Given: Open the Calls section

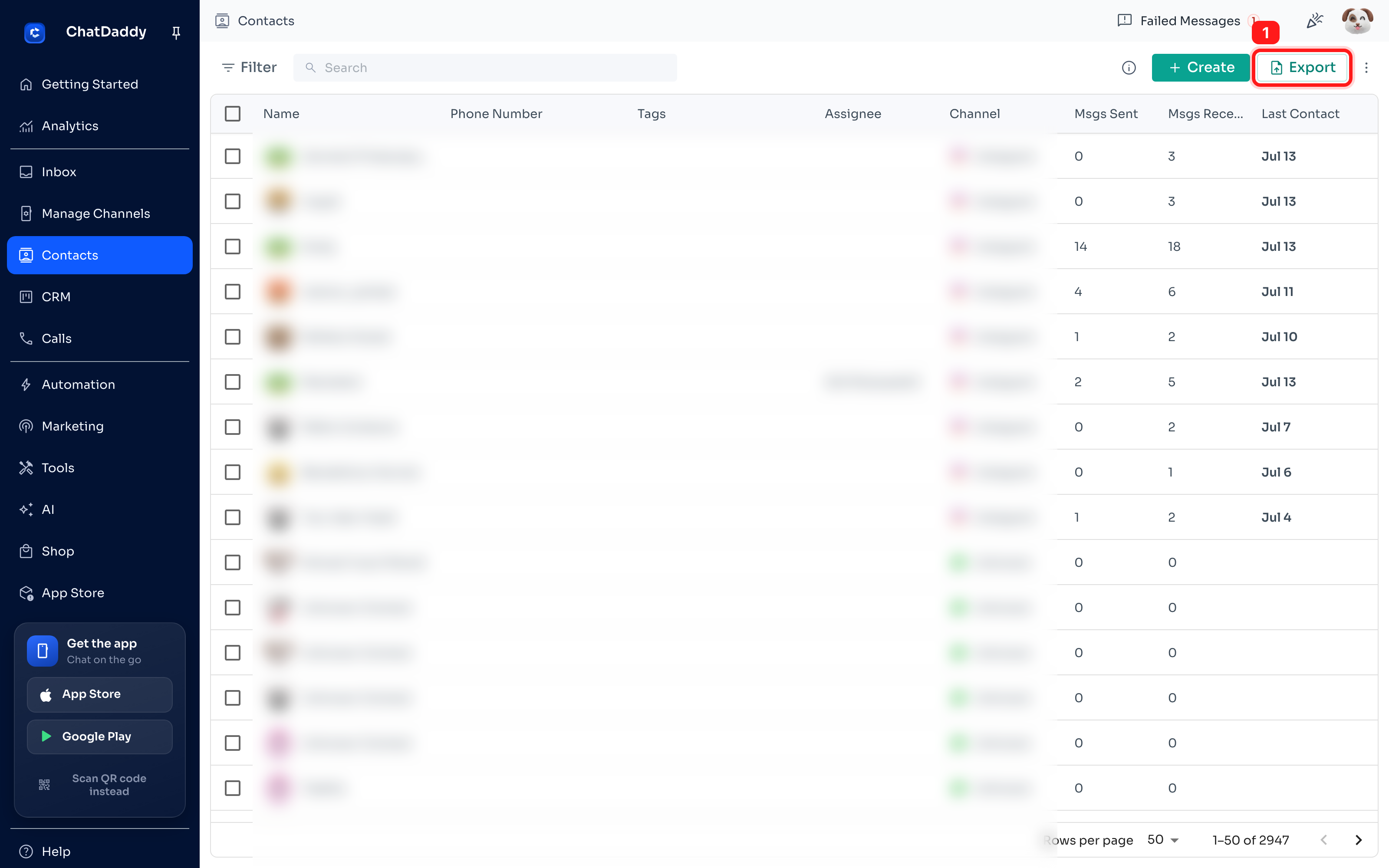Looking at the screenshot, I should click(100, 338).
